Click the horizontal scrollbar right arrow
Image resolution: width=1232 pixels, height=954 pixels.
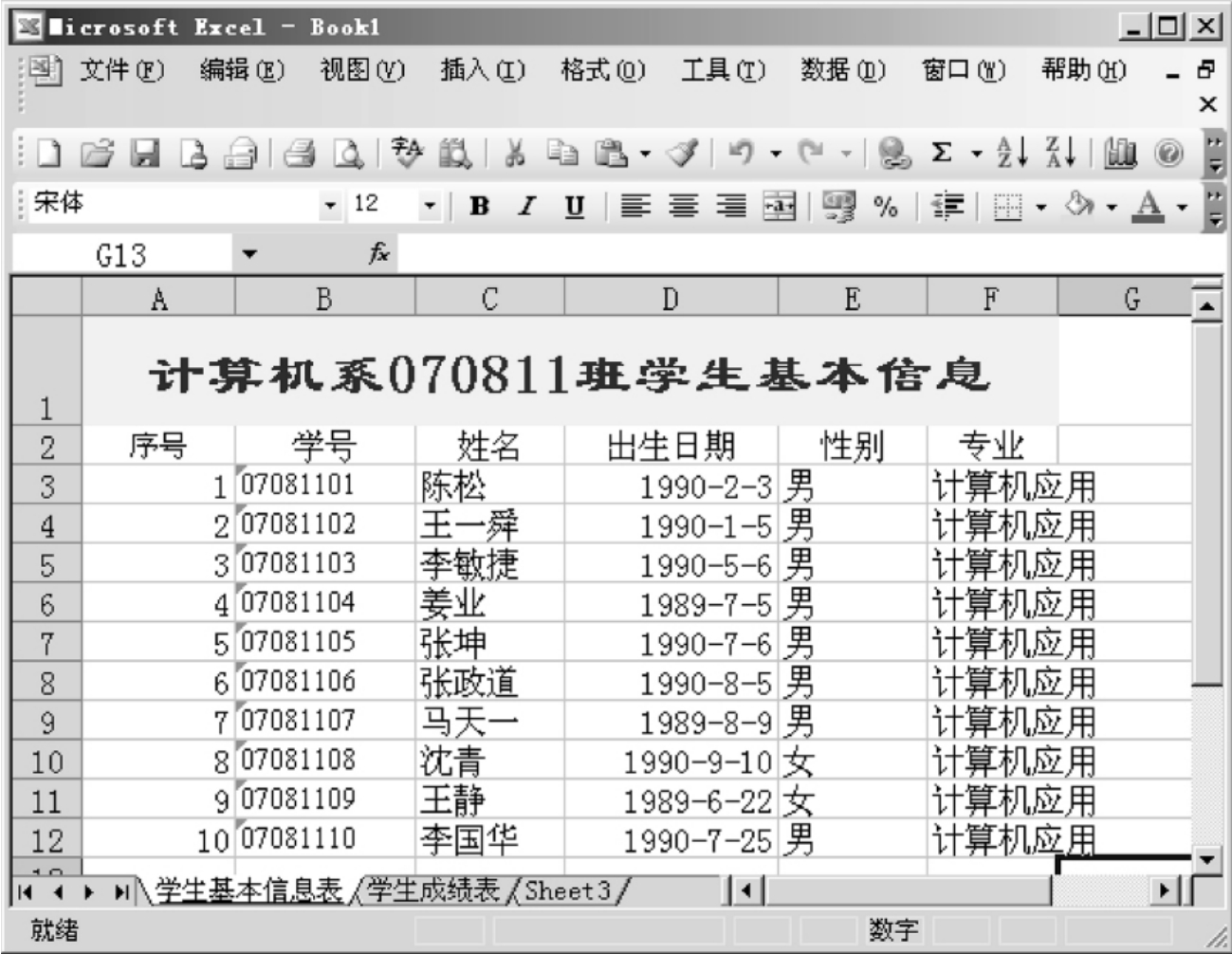[1163, 891]
